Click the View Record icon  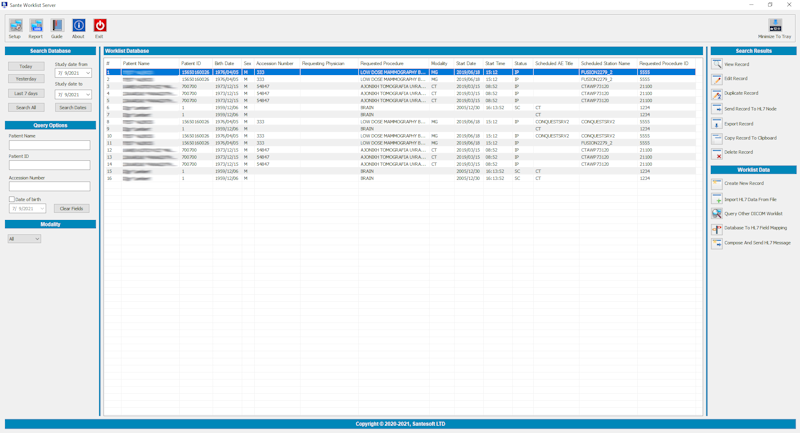(717, 64)
